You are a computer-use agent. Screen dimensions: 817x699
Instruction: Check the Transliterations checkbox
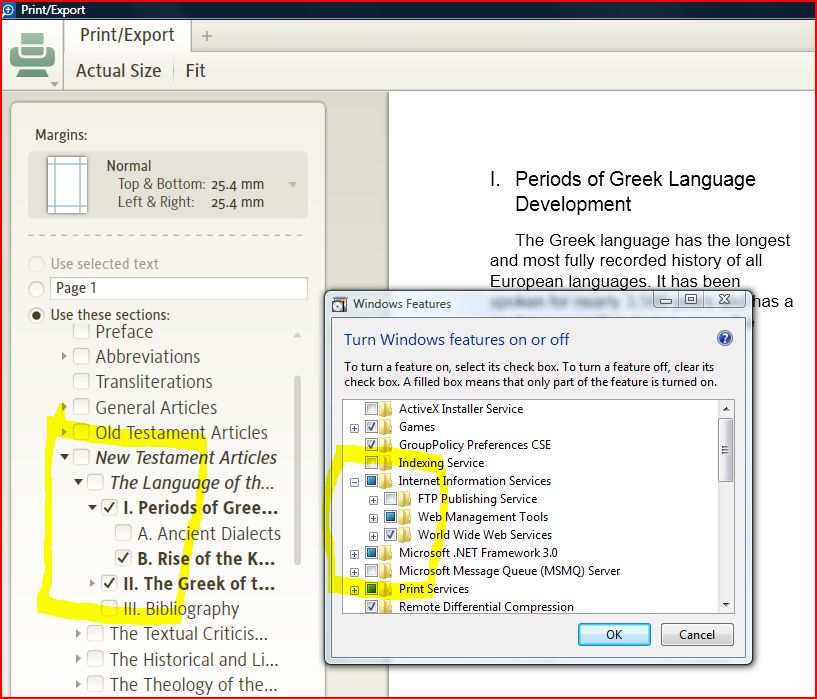81,381
